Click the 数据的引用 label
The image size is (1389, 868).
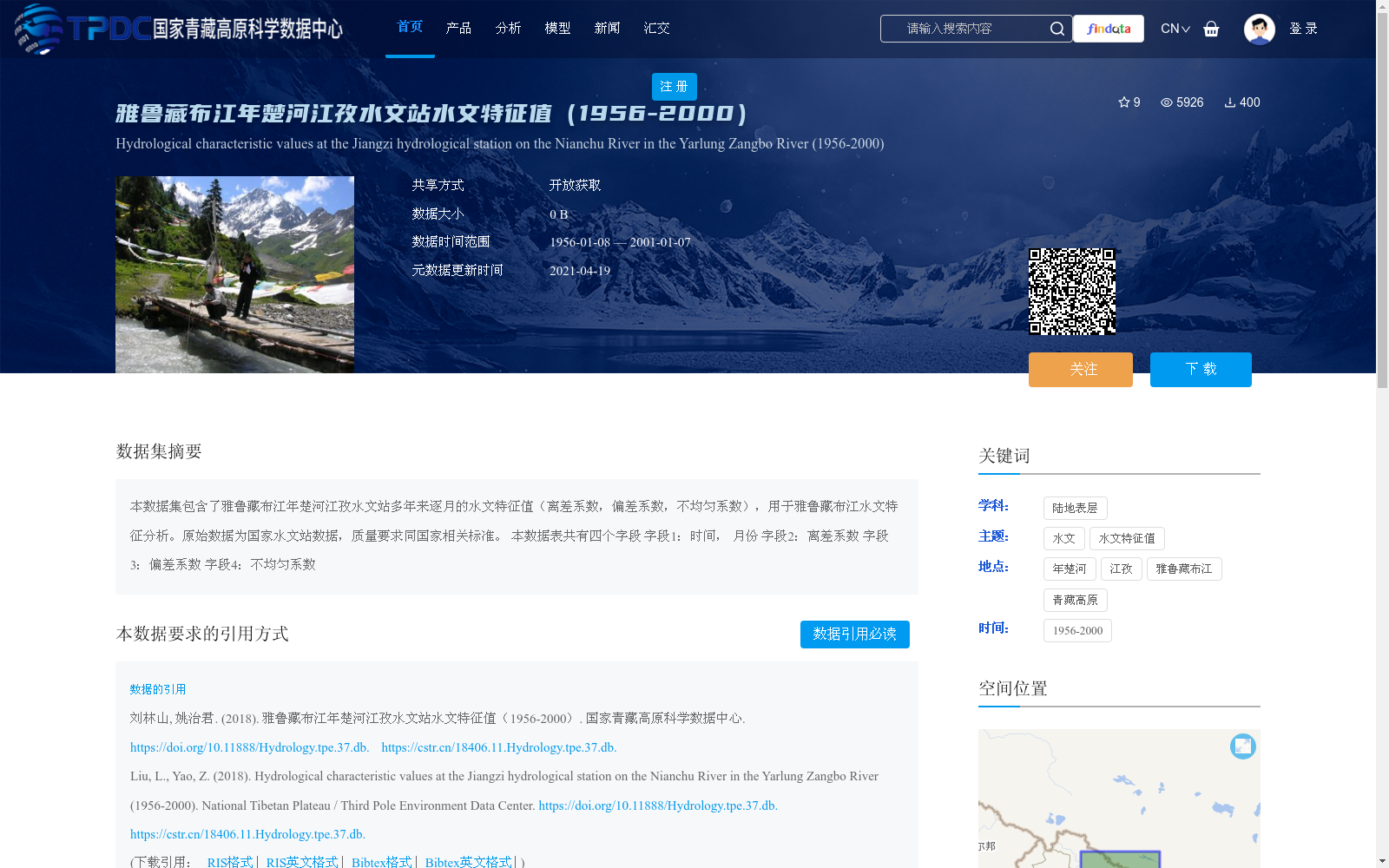pyautogui.click(x=158, y=689)
